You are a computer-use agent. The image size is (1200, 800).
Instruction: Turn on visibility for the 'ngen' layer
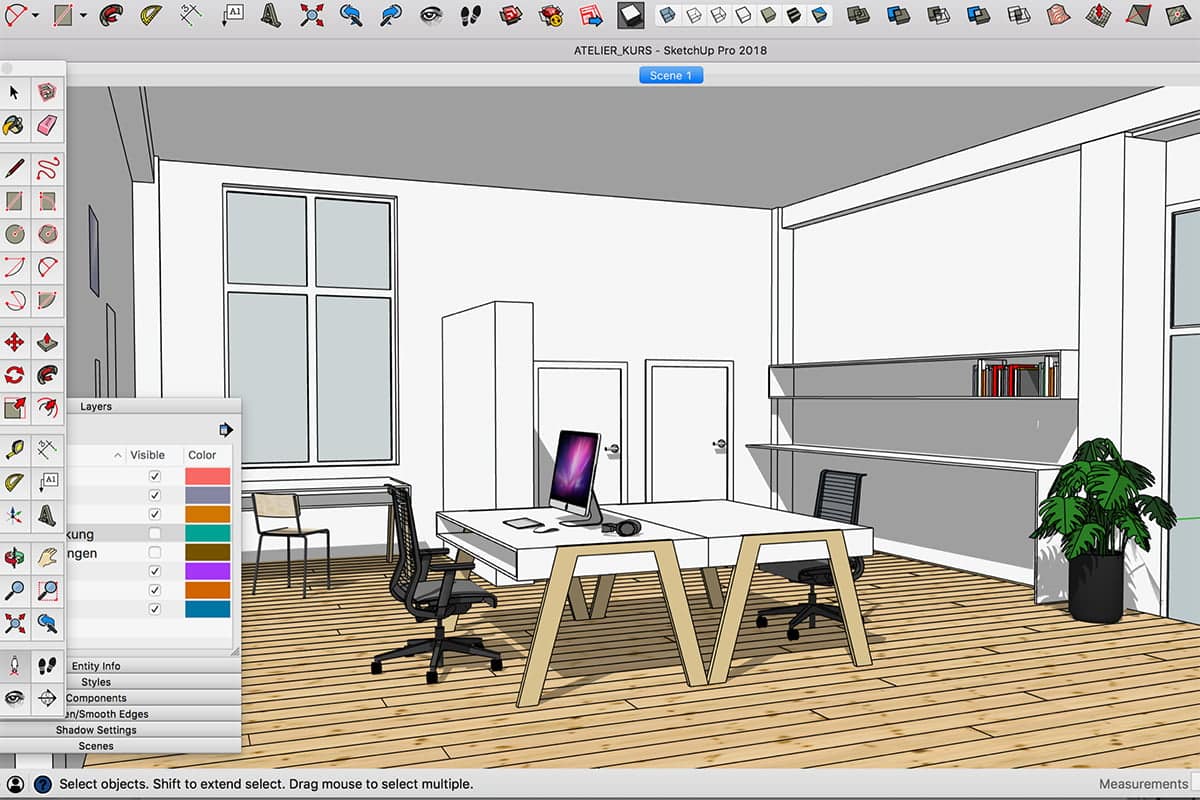click(x=154, y=552)
